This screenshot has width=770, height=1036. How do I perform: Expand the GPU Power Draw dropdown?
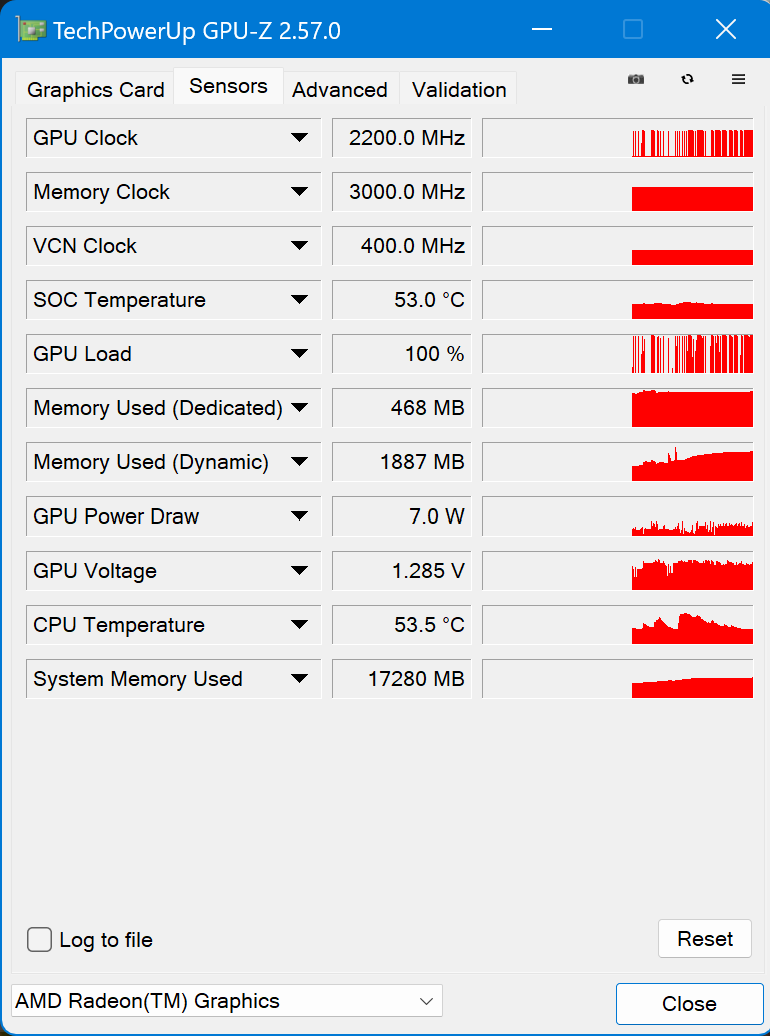click(299, 516)
